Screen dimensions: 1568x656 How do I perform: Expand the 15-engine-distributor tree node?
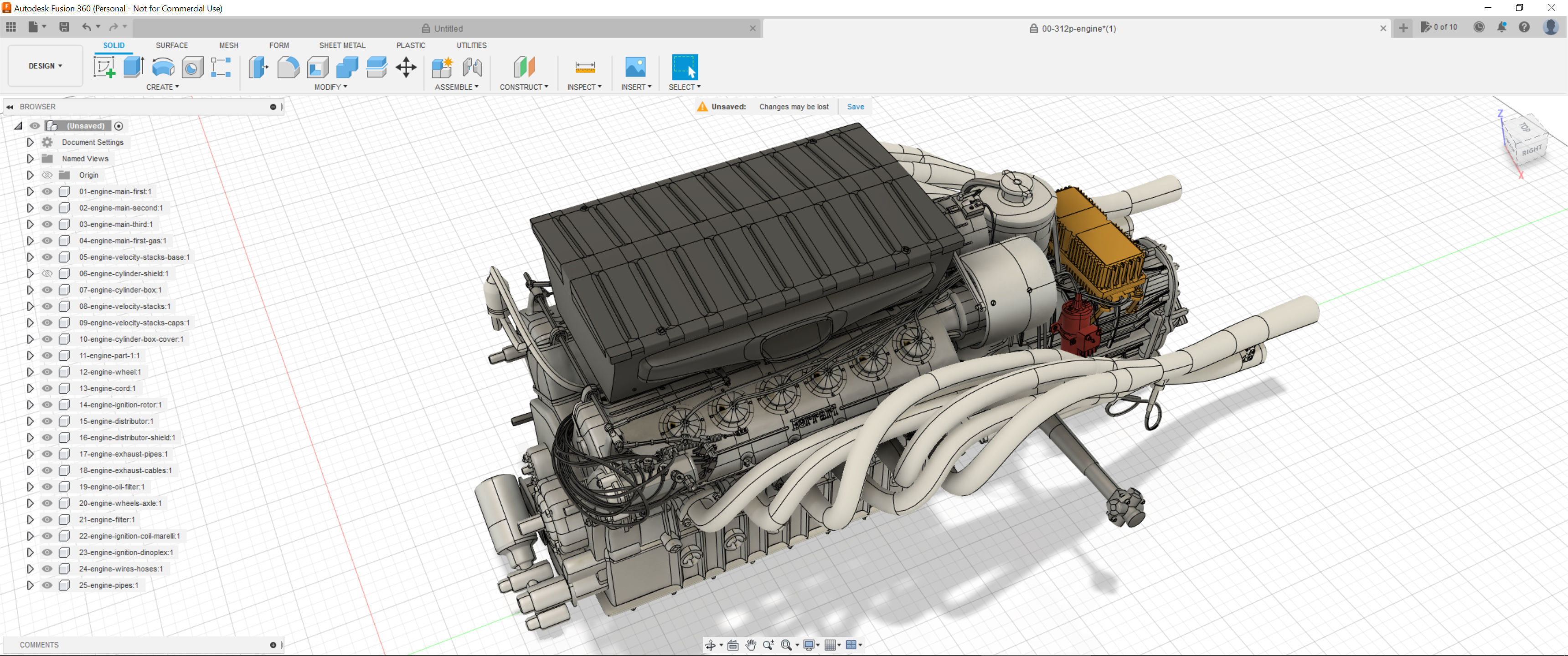tap(30, 421)
